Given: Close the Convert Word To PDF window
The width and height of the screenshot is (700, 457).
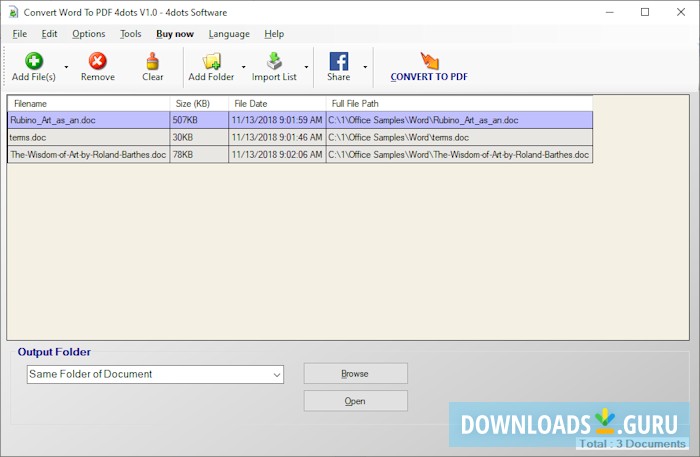Looking at the screenshot, I should pyautogui.click(x=681, y=12).
